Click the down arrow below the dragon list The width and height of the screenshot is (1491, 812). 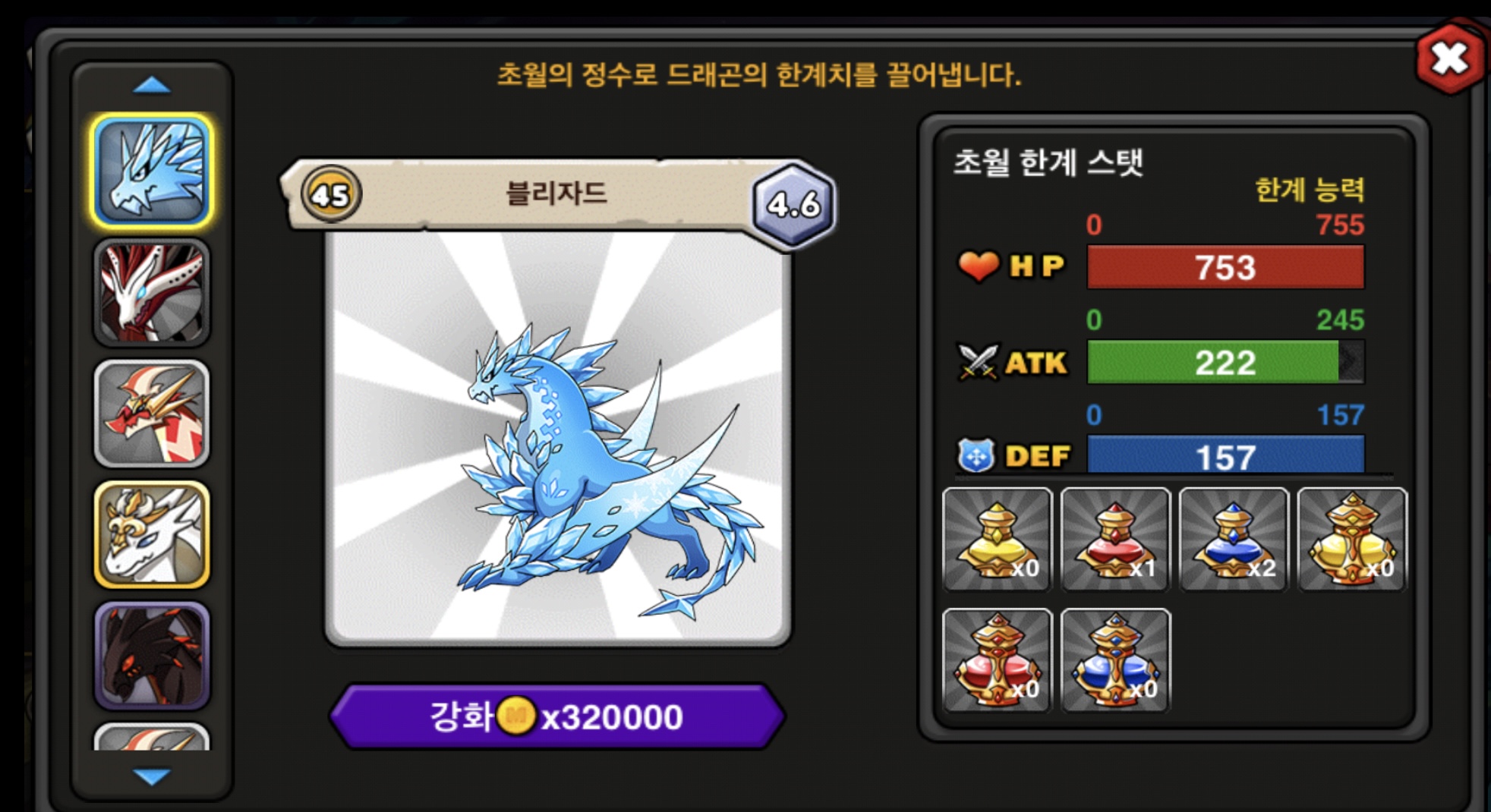pyautogui.click(x=152, y=776)
